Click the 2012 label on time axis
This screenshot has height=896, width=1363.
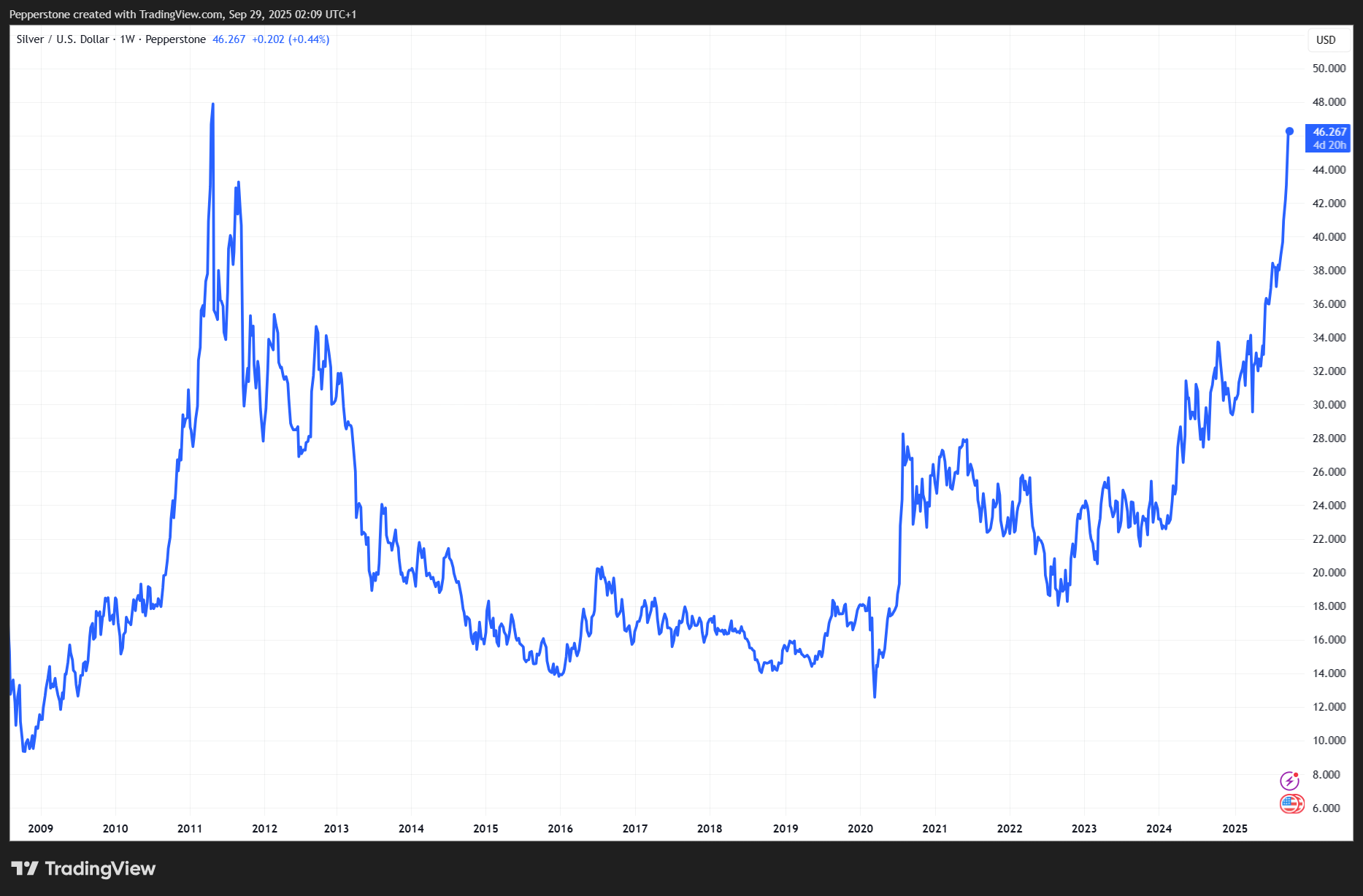tap(264, 828)
